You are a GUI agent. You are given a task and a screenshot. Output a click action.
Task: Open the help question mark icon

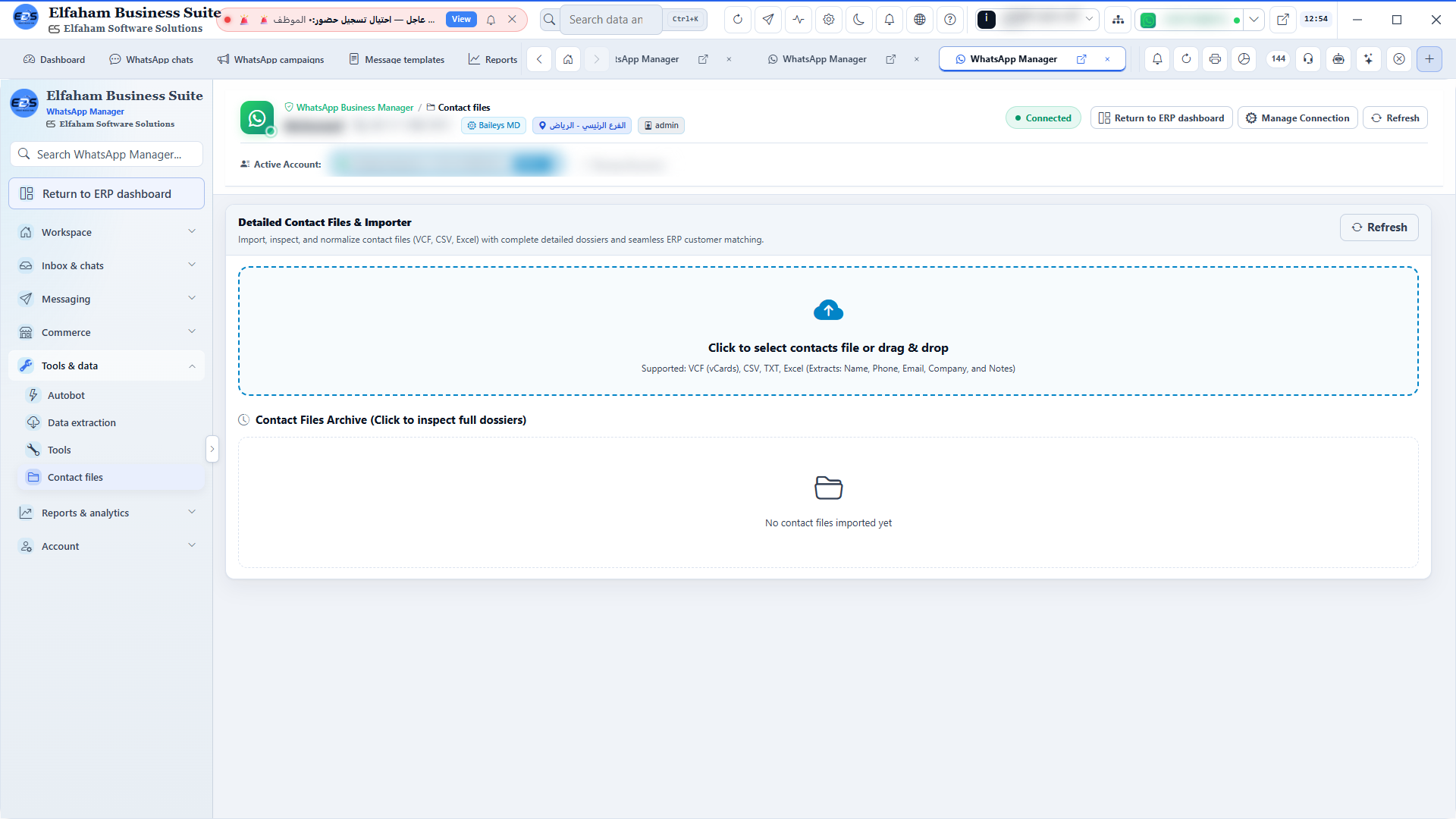[x=950, y=20]
